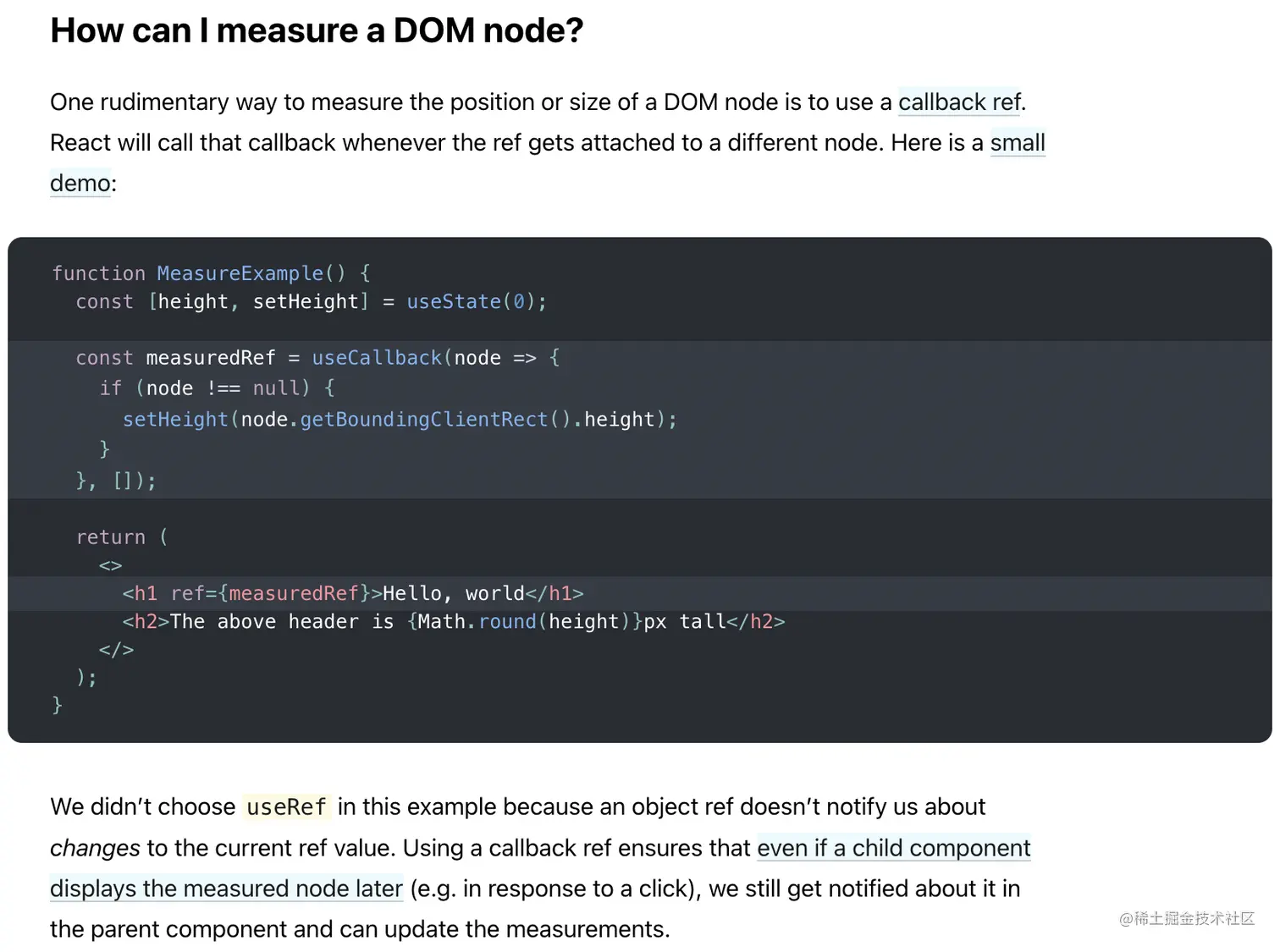Click the "const measuredRef" declaration
Screen dimensions: 1280x952
[x=175, y=358]
